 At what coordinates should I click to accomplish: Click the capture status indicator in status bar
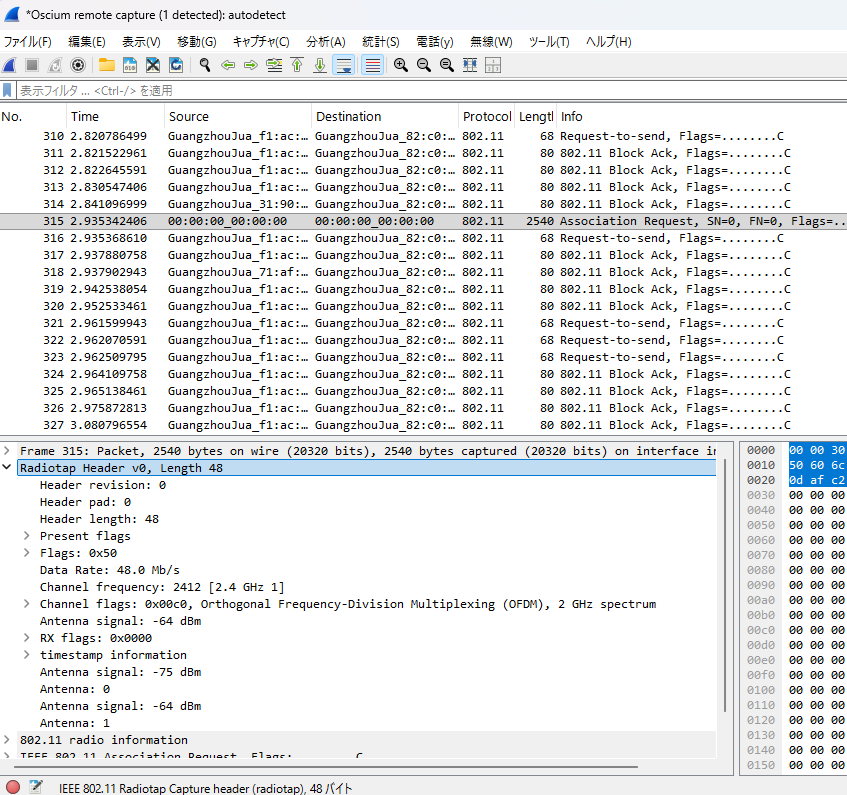pos(13,787)
